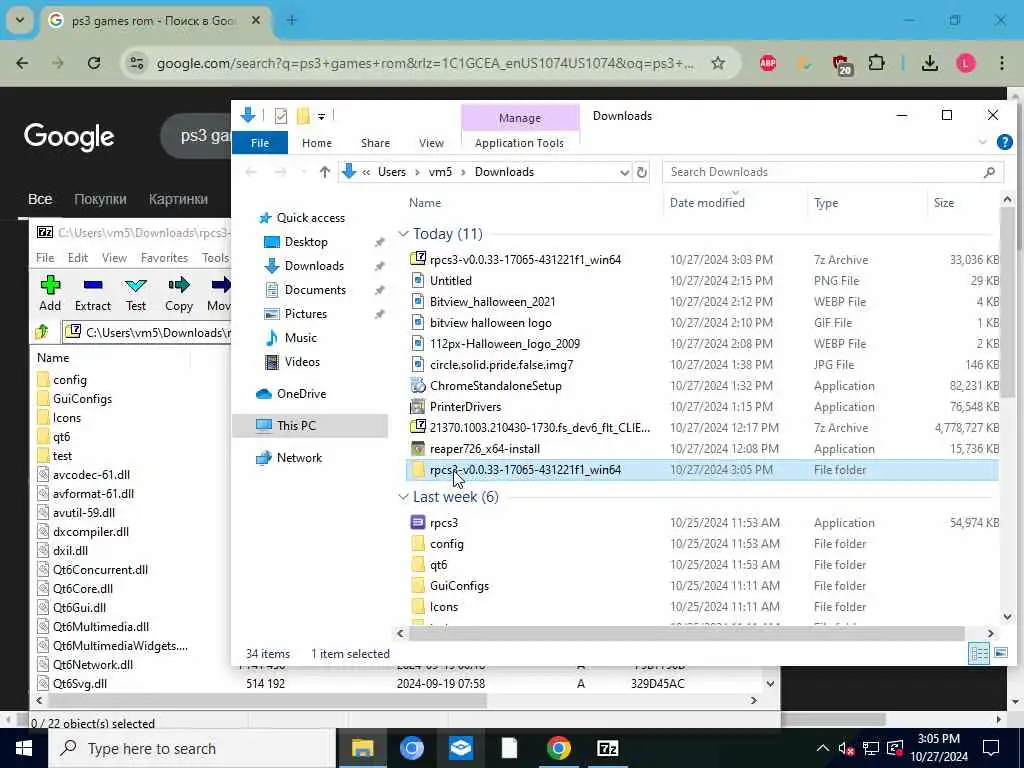Open Chrome downloads icon
Image resolution: width=1024 pixels, height=768 pixels.
(929, 63)
